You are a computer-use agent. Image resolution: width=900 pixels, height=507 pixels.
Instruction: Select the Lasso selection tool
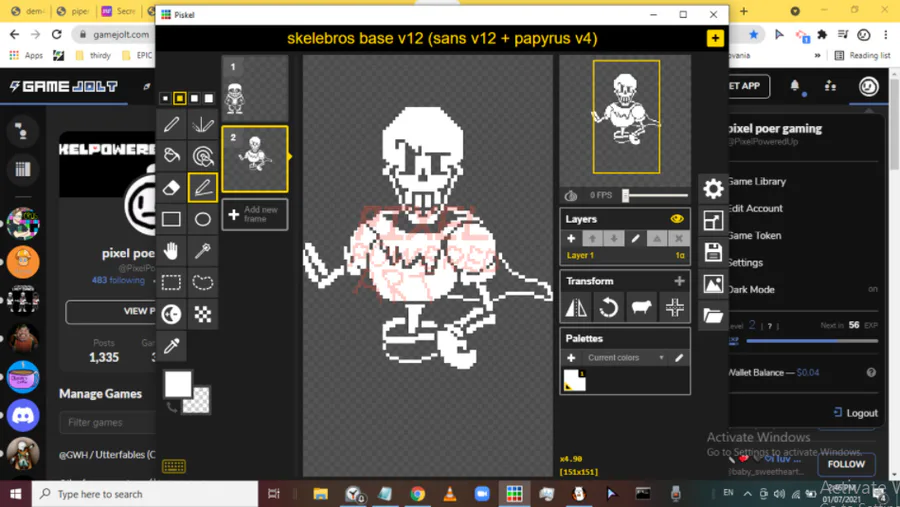pos(203,282)
